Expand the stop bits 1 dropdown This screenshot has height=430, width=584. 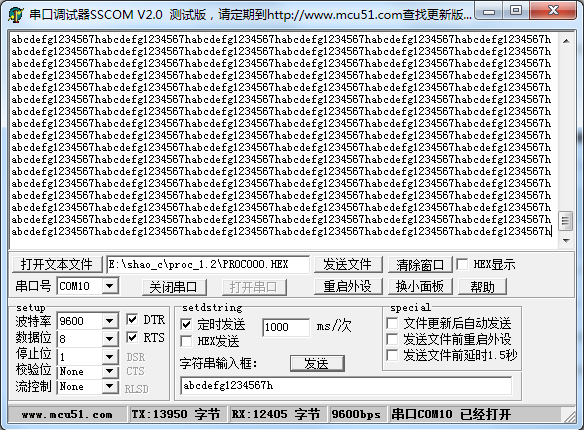click(110, 357)
